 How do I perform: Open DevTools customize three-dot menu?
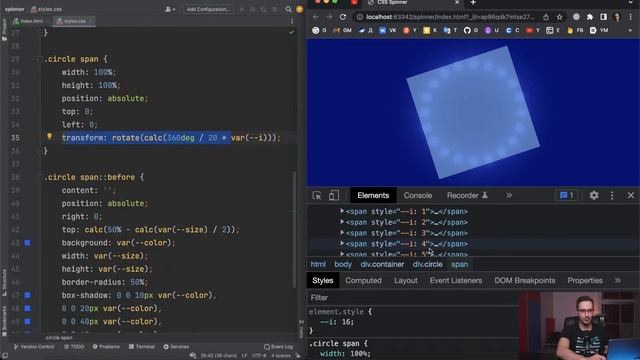pyautogui.click(x=612, y=196)
